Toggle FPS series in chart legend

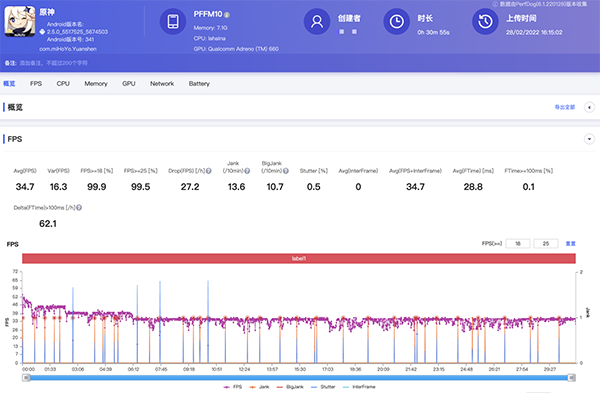point(233,387)
